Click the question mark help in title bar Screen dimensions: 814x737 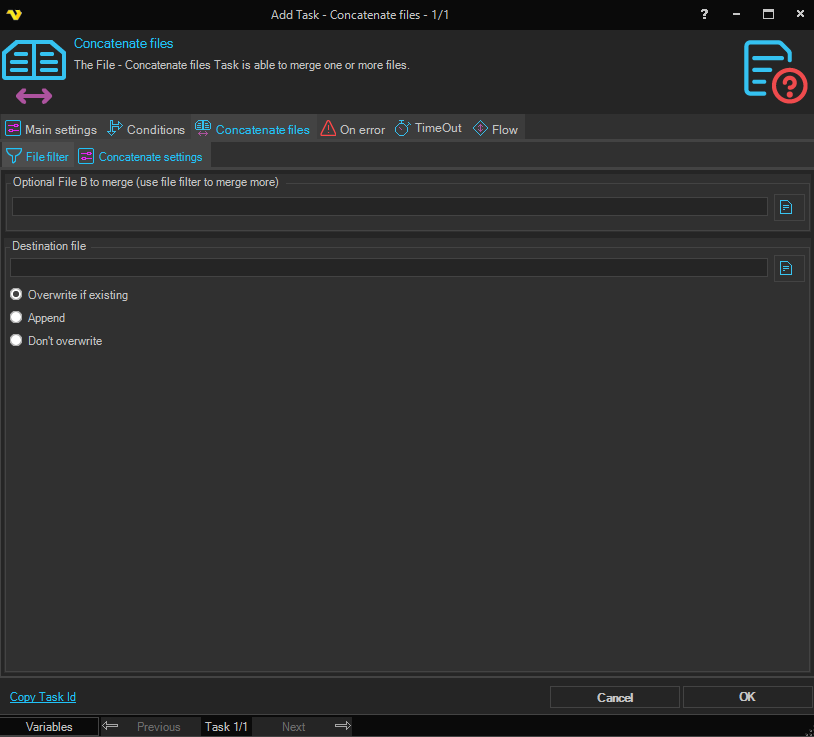coord(704,14)
